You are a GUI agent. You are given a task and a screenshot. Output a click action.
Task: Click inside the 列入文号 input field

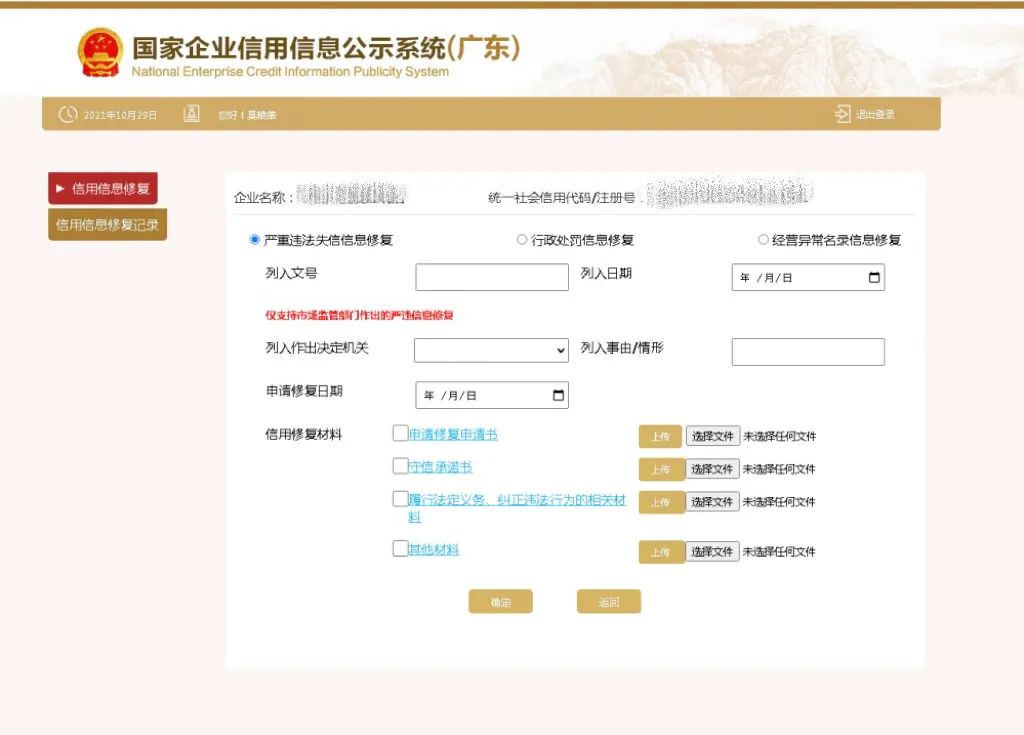pos(491,277)
